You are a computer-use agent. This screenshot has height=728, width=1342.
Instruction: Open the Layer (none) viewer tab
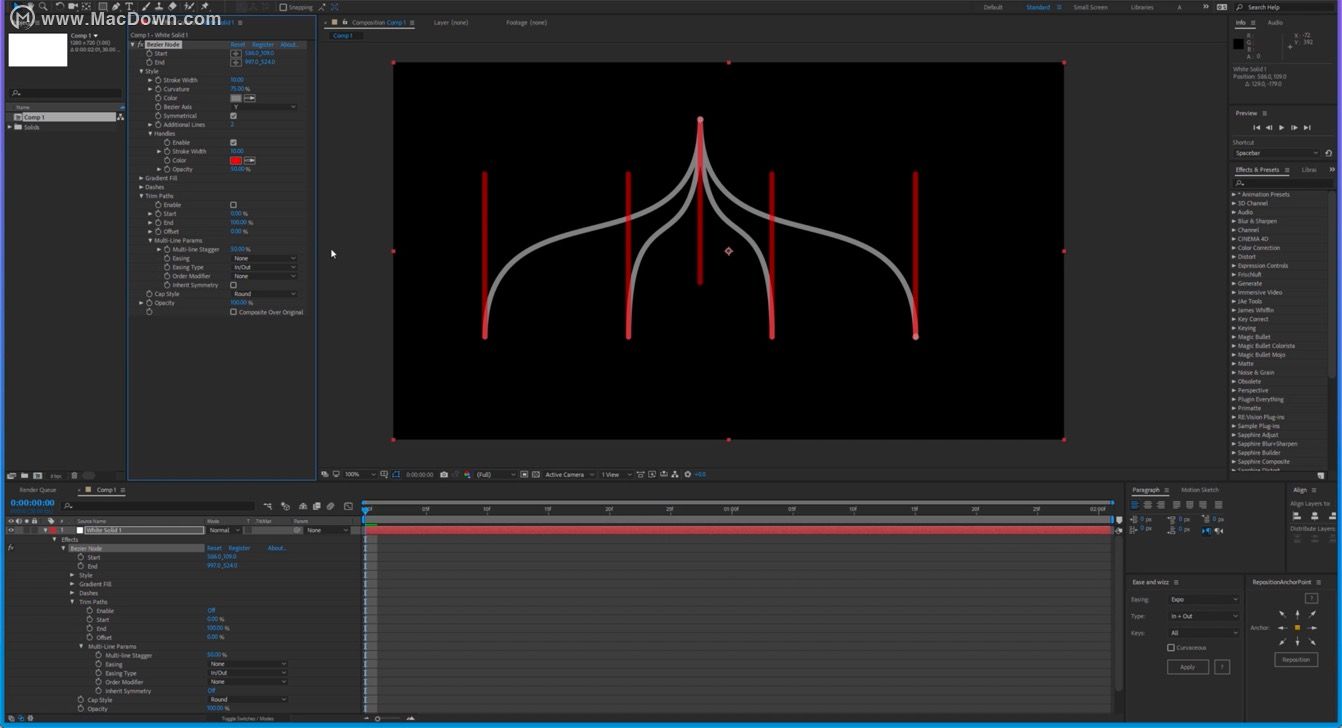451,22
